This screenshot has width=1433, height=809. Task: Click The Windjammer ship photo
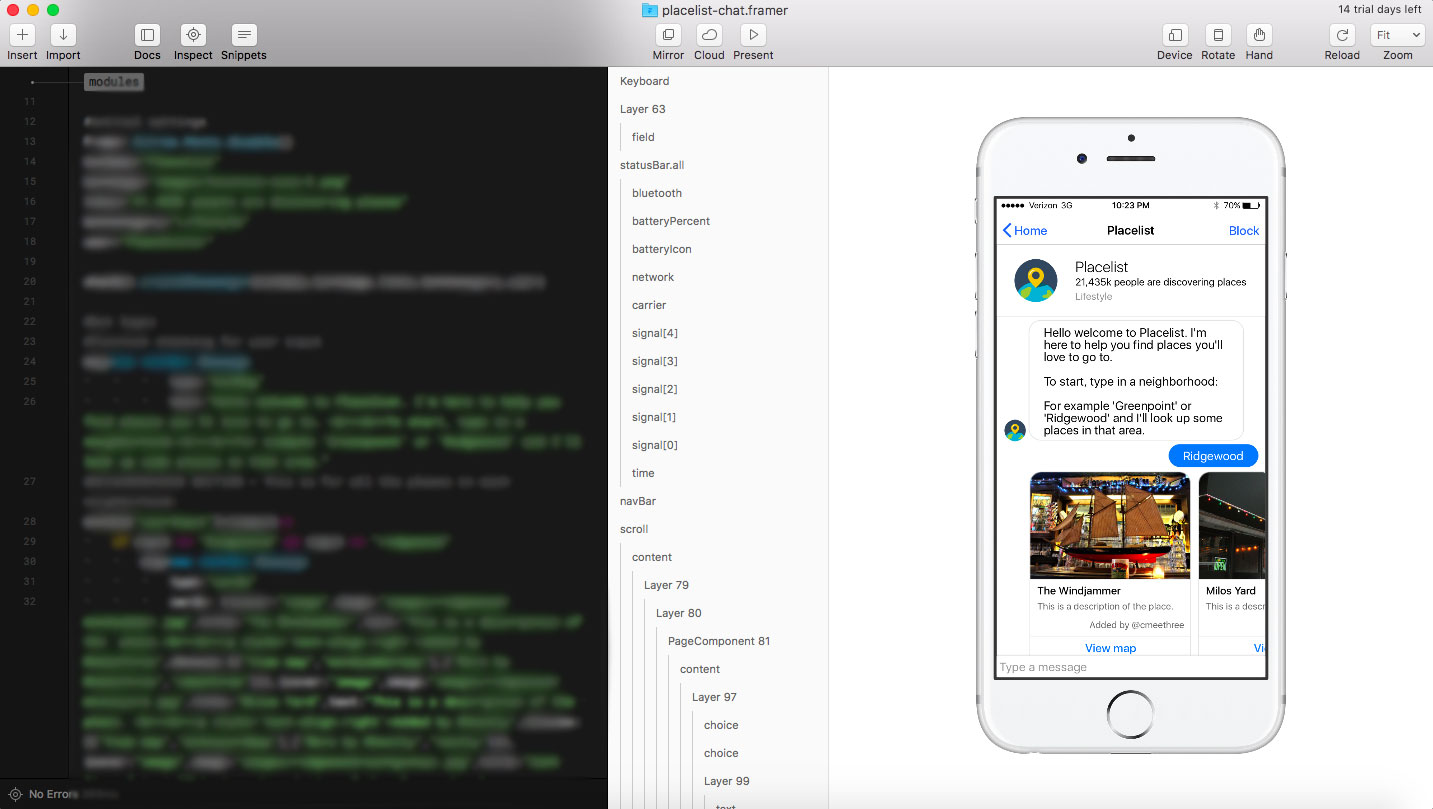click(1110, 526)
